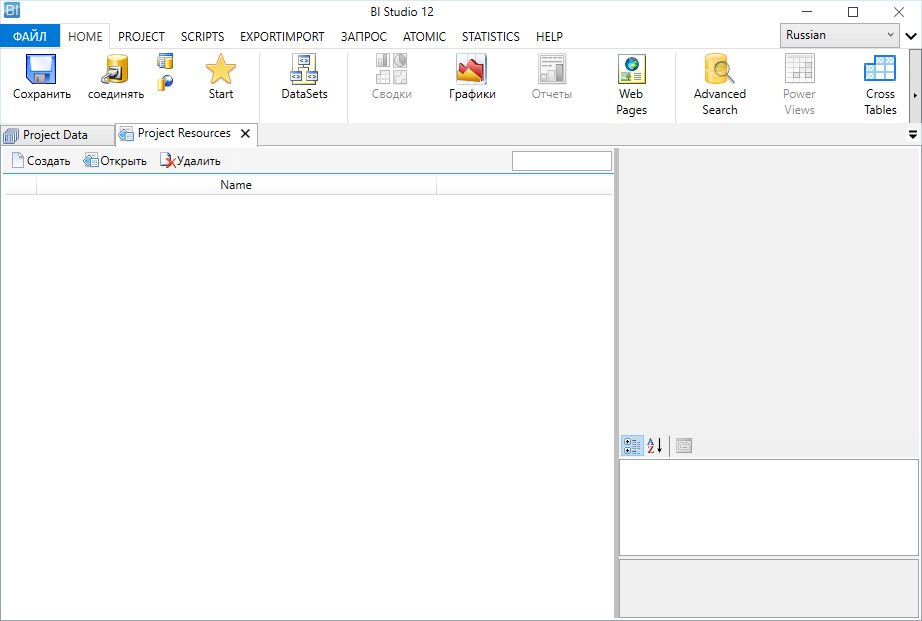The image size is (922, 621).
Task: Select the HOME ribbon tab
Action: 85,36
